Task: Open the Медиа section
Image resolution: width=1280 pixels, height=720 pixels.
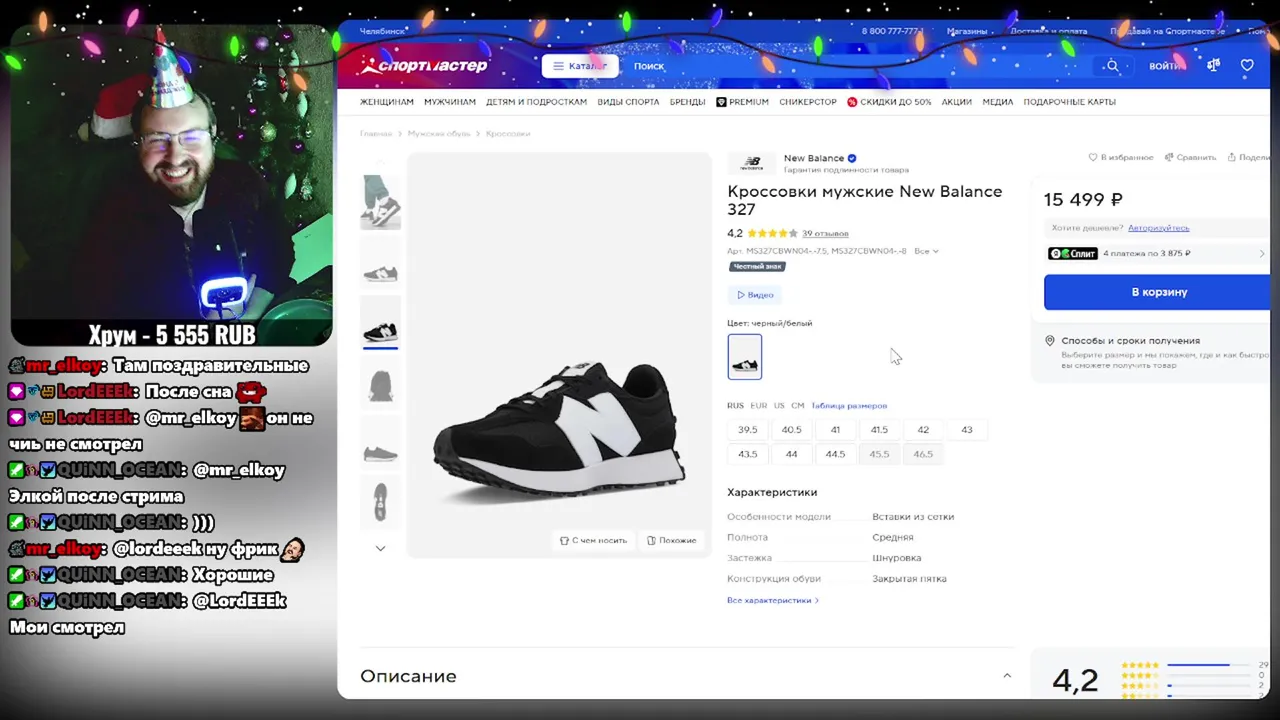Action: coord(997,102)
